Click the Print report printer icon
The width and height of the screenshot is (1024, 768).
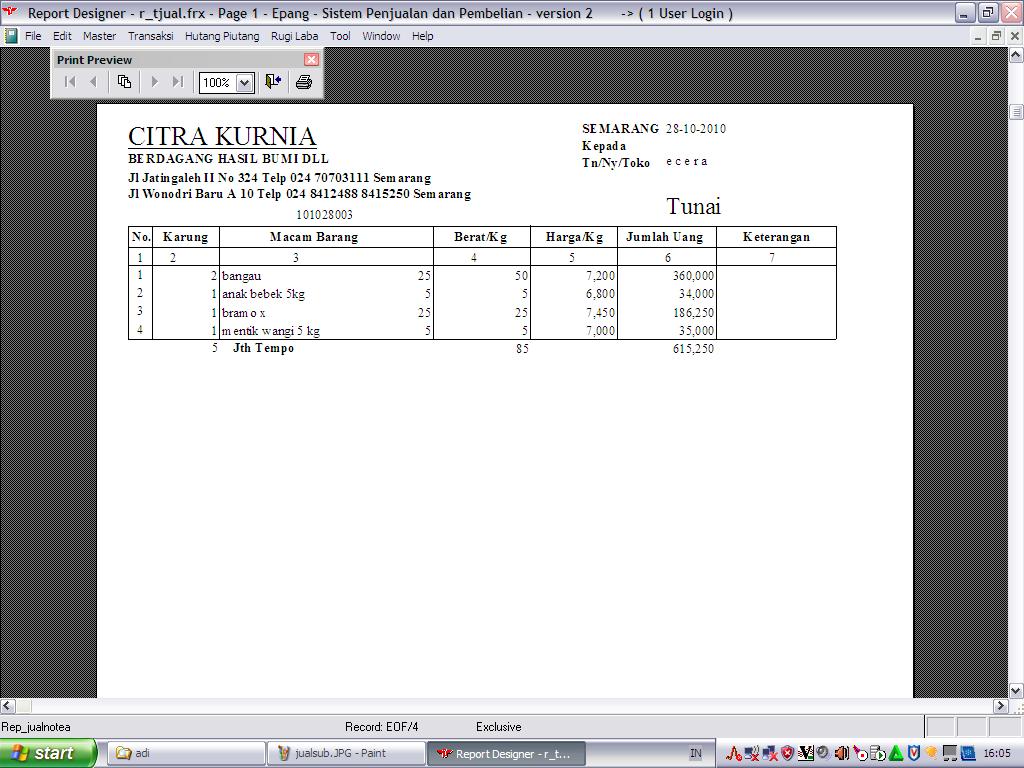[304, 82]
